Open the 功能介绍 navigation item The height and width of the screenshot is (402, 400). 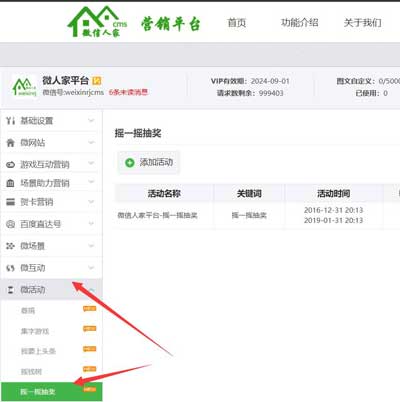pos(299,23)
